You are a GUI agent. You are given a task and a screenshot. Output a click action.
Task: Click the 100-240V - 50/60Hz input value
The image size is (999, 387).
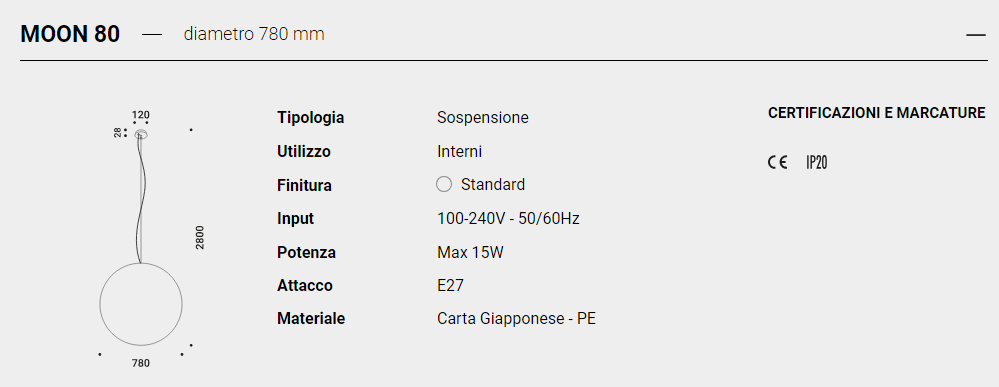pos(508,219)
